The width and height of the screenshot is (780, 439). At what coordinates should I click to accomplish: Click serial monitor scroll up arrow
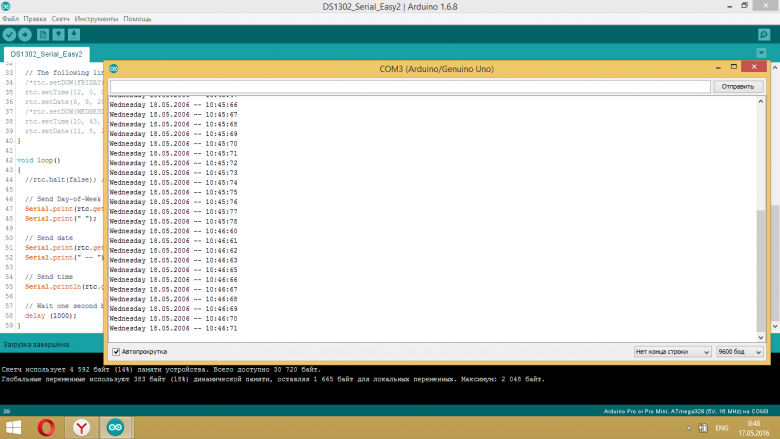[x=761, y=101]
